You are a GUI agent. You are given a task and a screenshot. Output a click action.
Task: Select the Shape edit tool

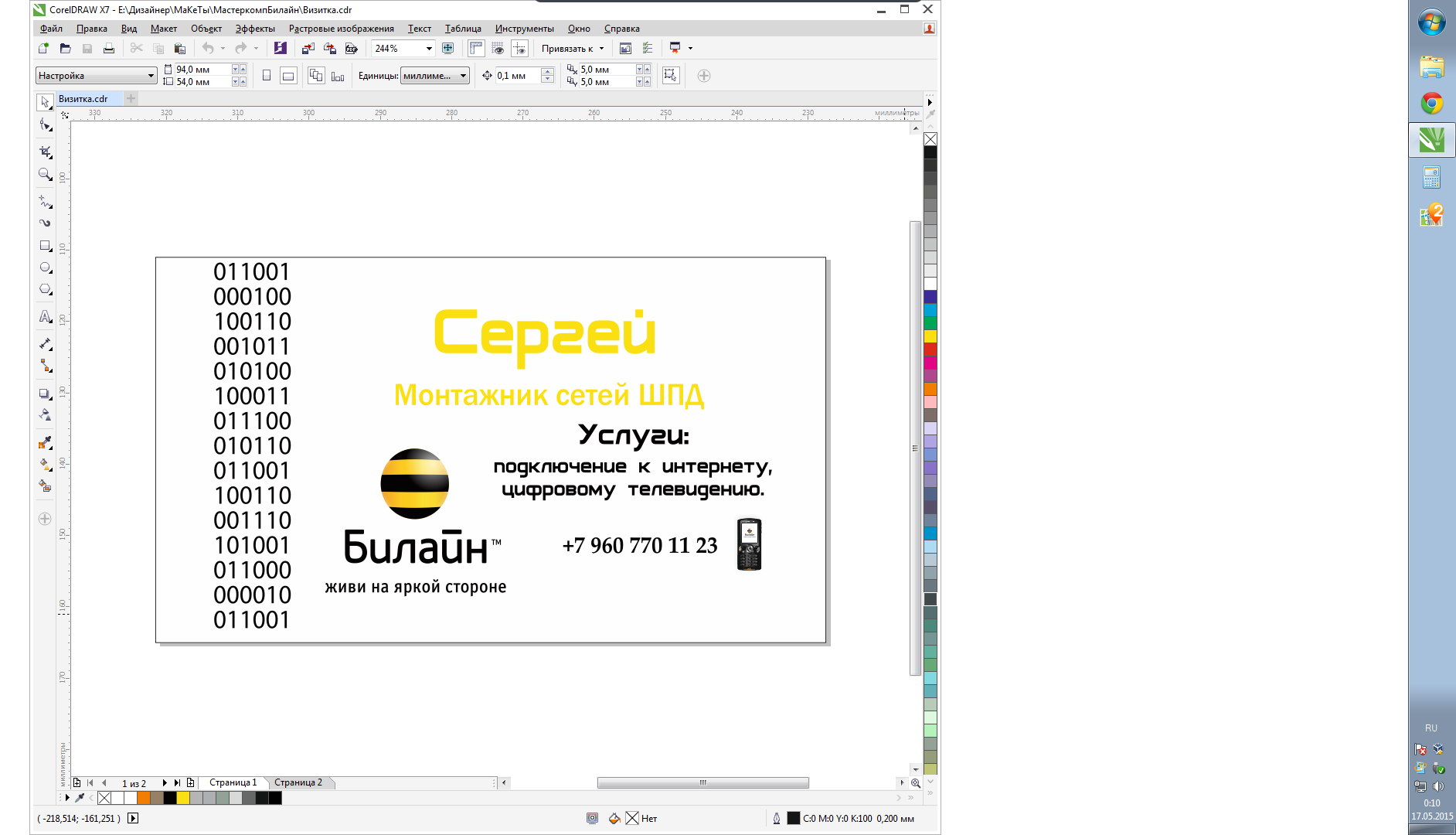(x=46, y=125)
